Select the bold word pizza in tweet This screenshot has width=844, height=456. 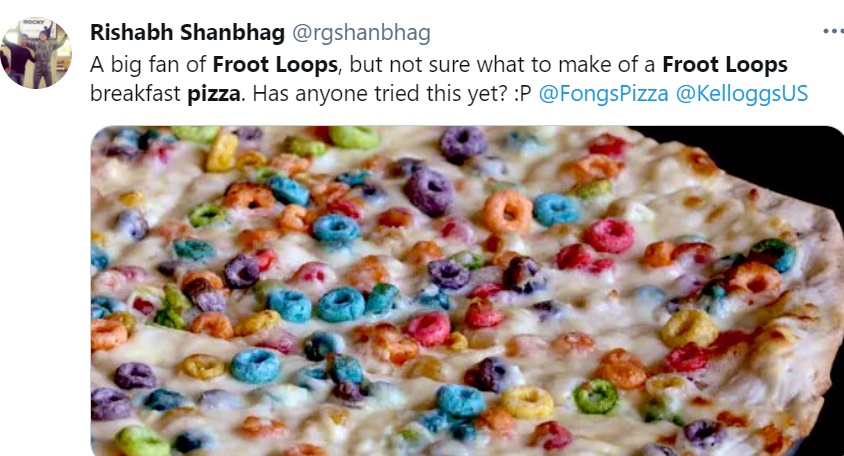(x=213, y=94)
